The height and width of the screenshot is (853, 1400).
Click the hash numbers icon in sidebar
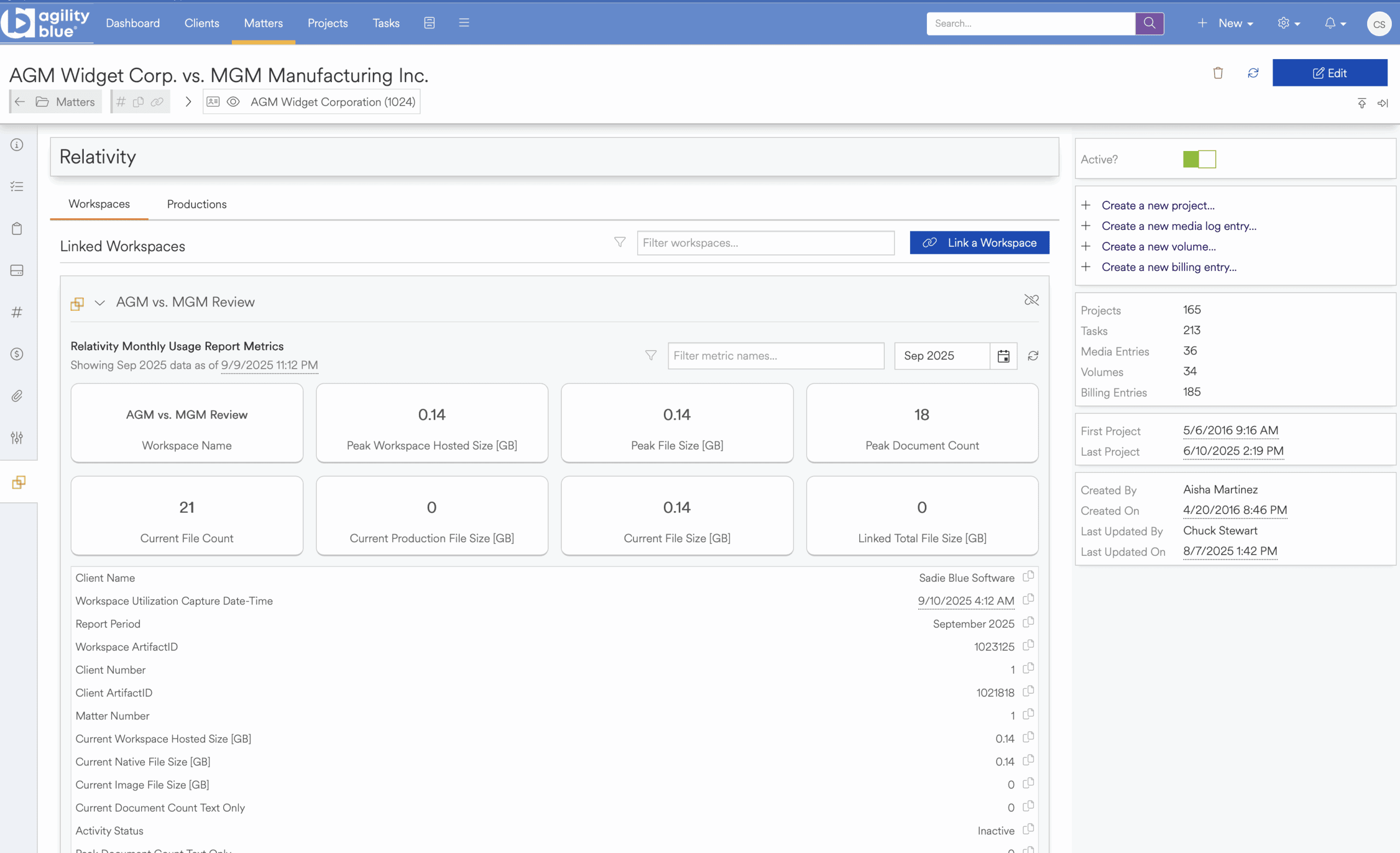[17, 312]
